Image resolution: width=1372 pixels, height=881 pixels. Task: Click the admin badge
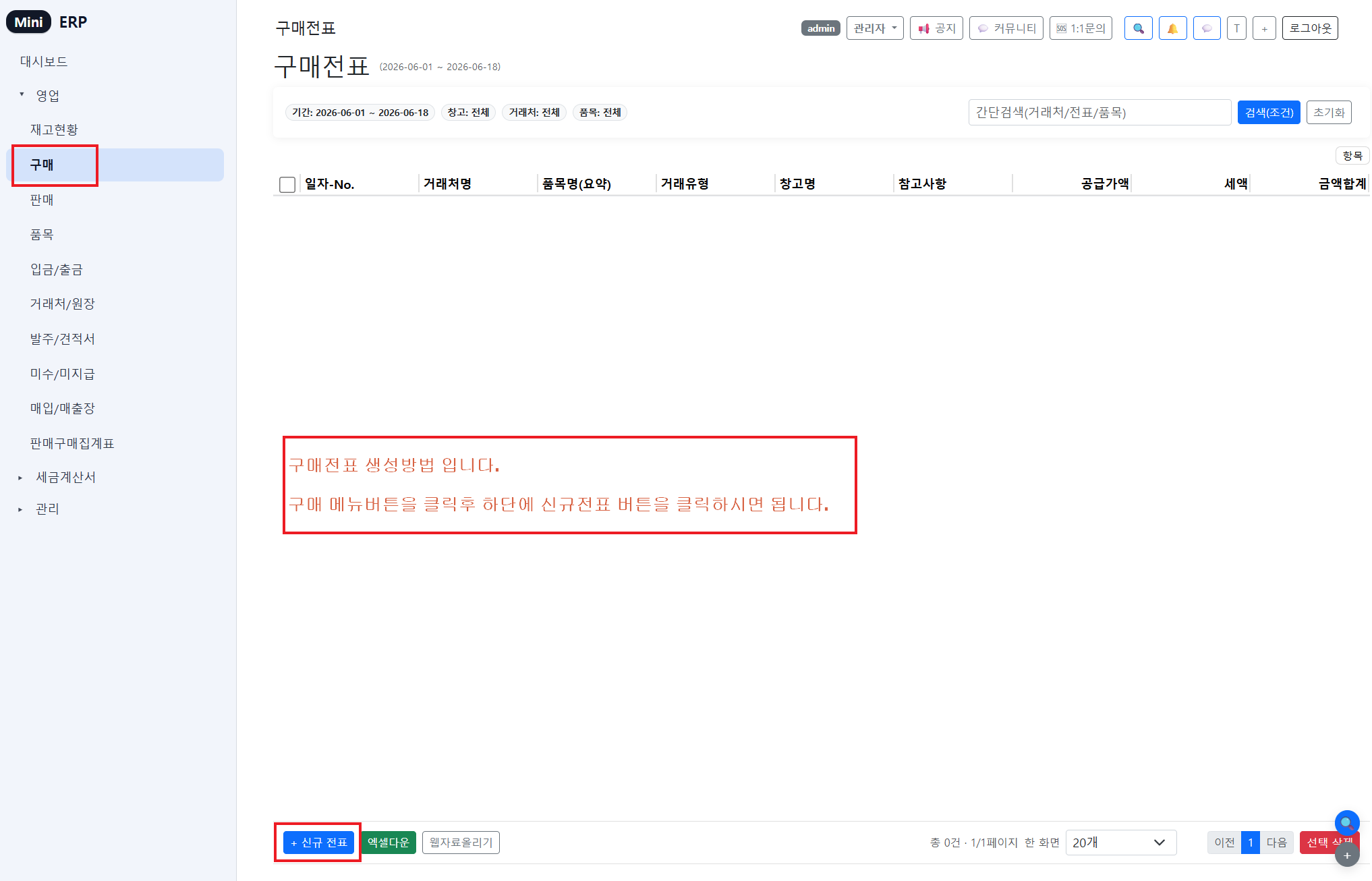click(820, 28)
